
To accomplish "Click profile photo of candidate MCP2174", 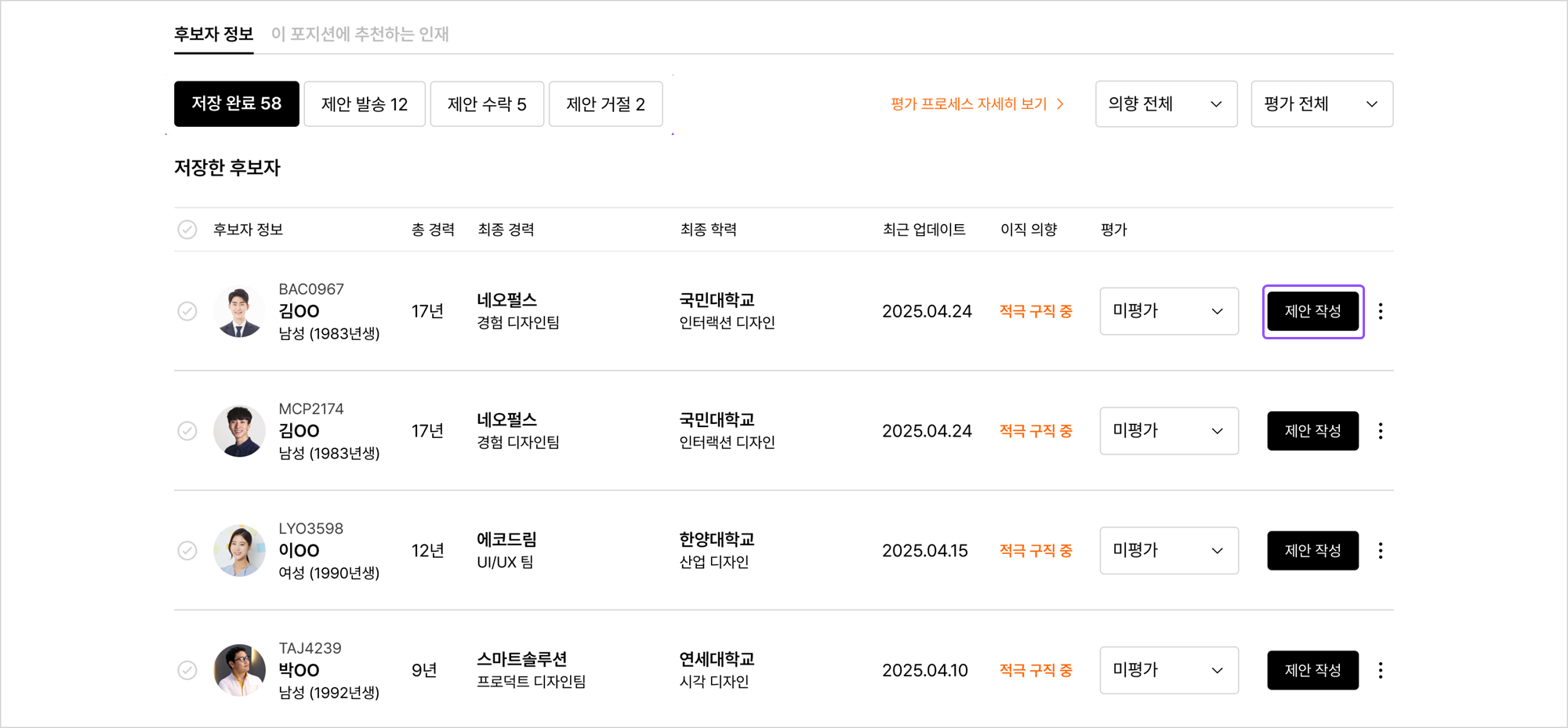I will (x=239, y=431).
